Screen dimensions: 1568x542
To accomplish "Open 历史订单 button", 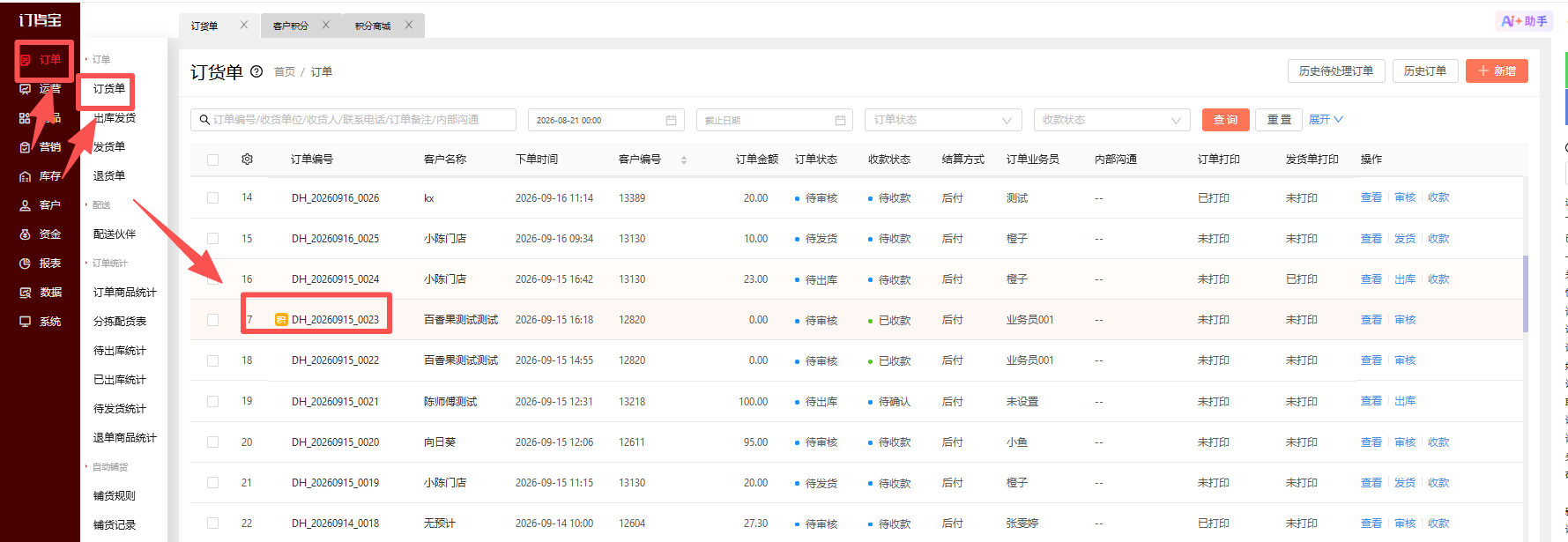I will point(1425,71).
